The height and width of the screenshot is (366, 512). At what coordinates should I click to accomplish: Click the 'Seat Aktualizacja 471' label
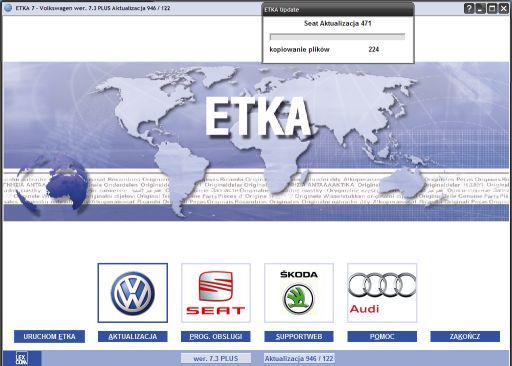coord(337,23)
